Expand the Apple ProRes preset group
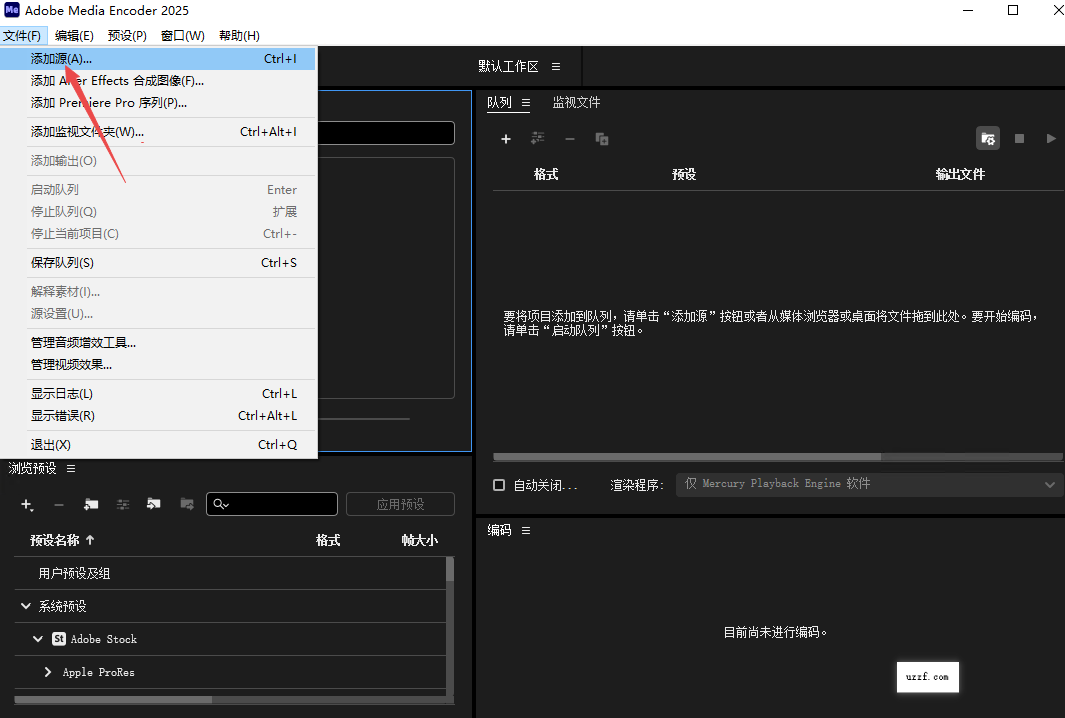The height and width of the screenshot is (718, 1065). coord(48,672)
